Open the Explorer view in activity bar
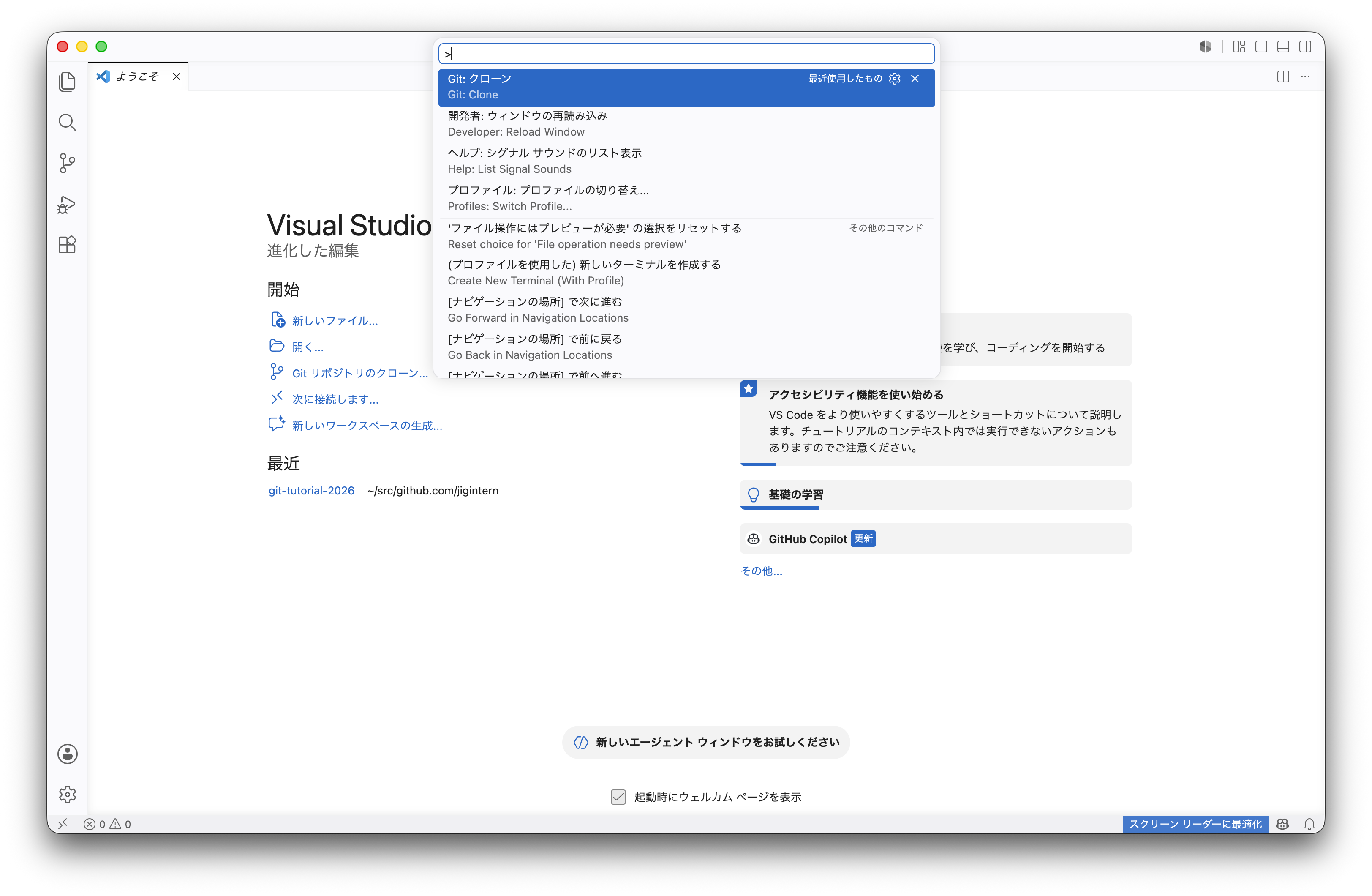This screenshot has height=896, width=1372. 68,81
